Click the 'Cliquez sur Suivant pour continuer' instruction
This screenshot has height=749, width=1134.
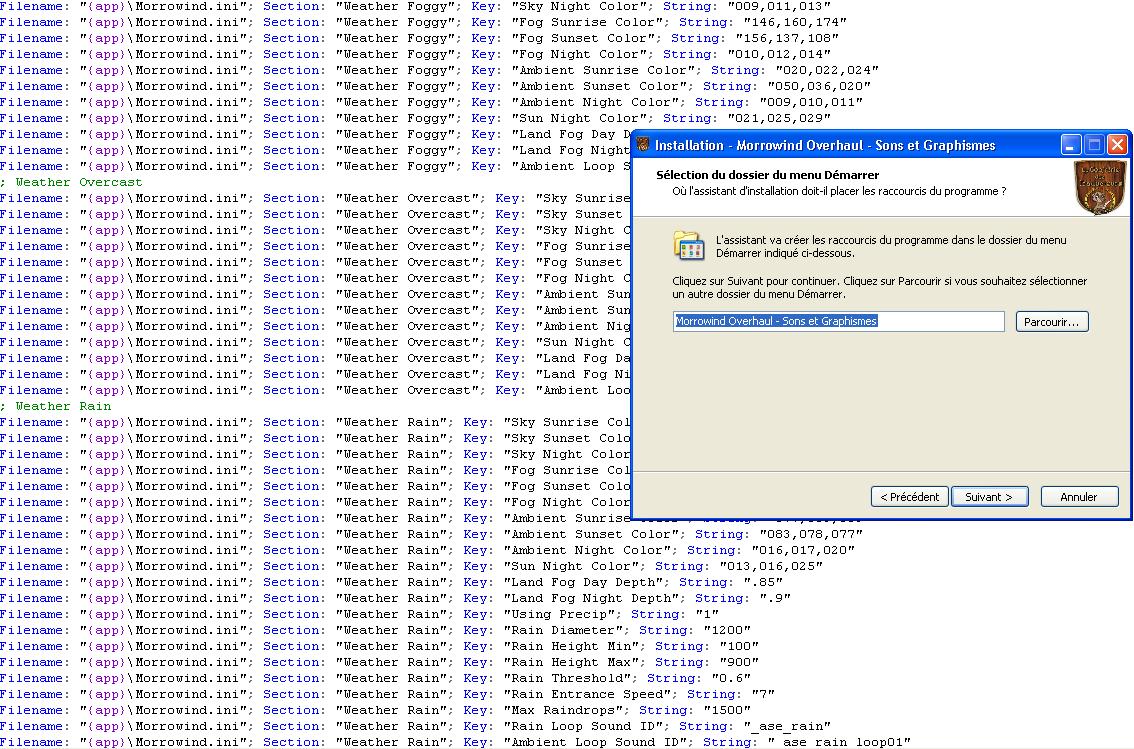coord(879,287)
